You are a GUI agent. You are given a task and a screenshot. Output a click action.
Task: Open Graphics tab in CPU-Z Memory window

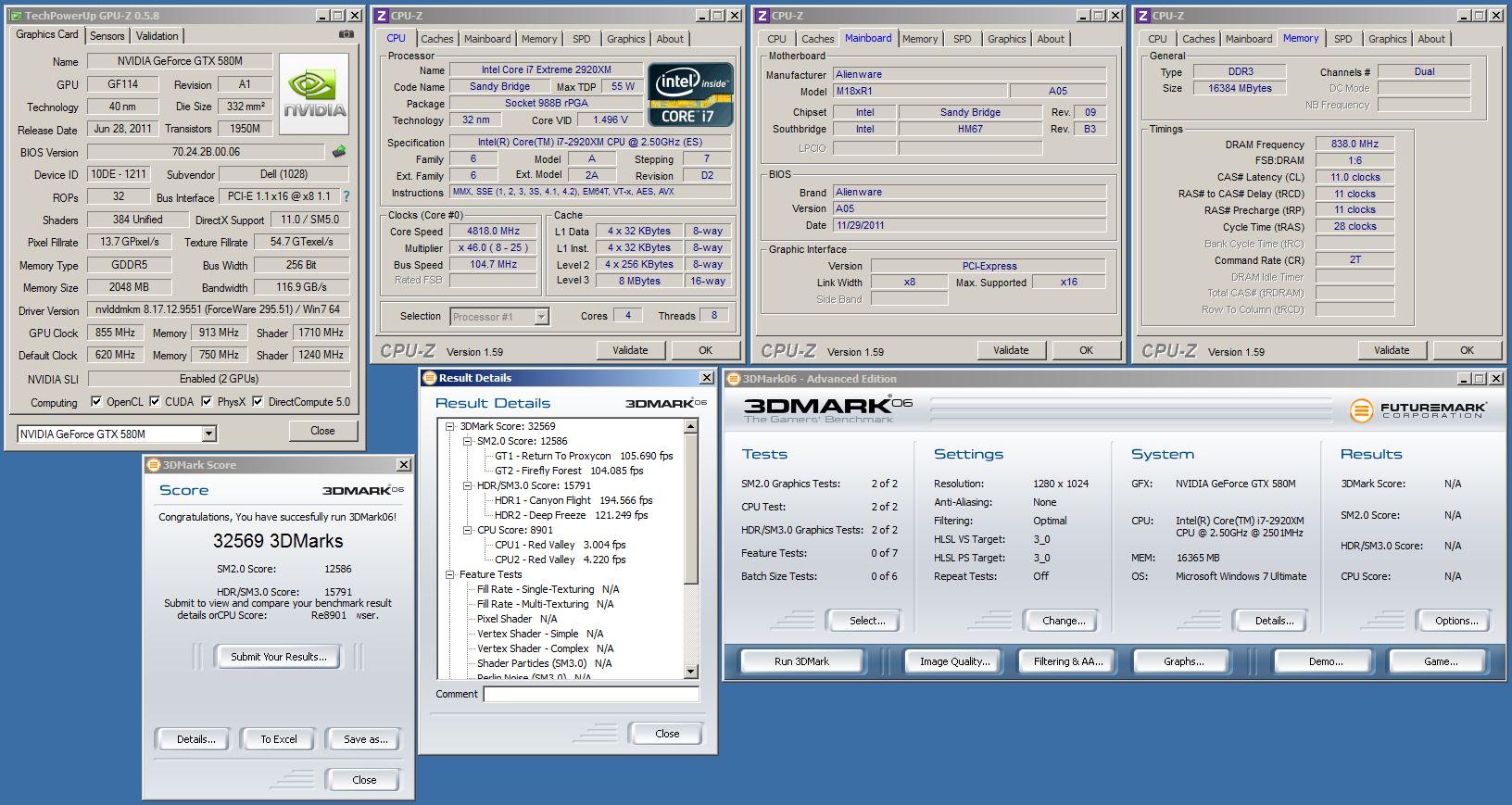[1387, 39]
